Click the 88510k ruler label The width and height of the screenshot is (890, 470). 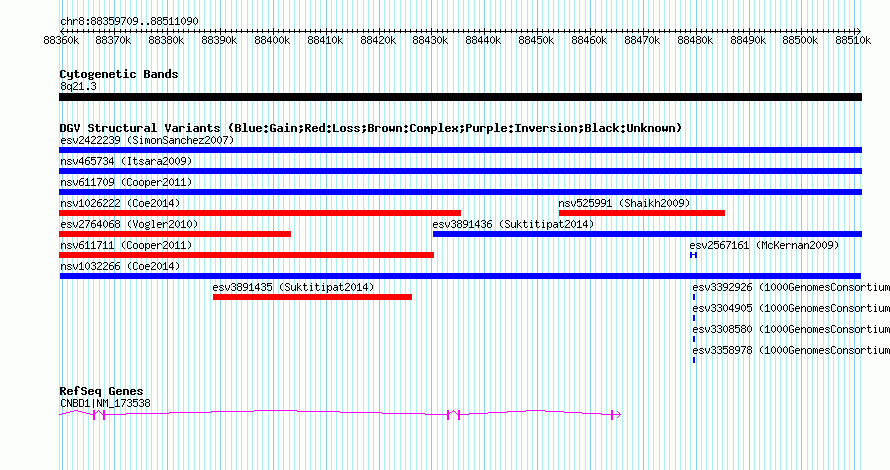[x=853, y=40]
